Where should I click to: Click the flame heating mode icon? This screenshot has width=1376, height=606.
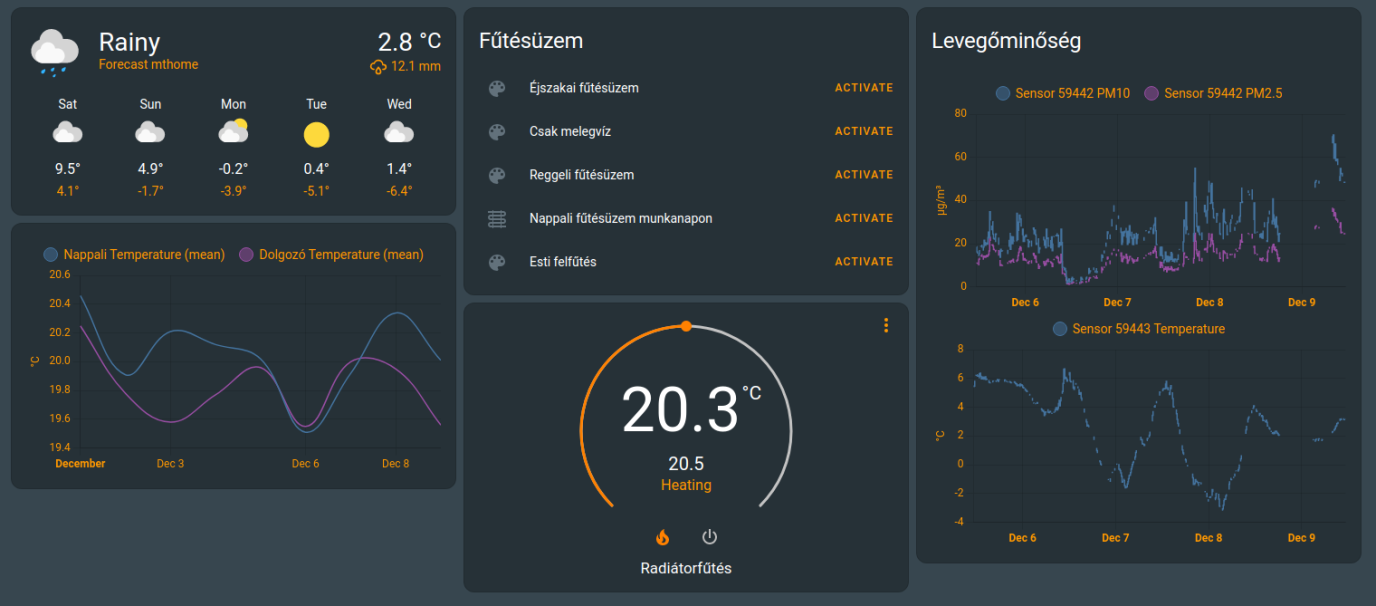coord(662,537)
